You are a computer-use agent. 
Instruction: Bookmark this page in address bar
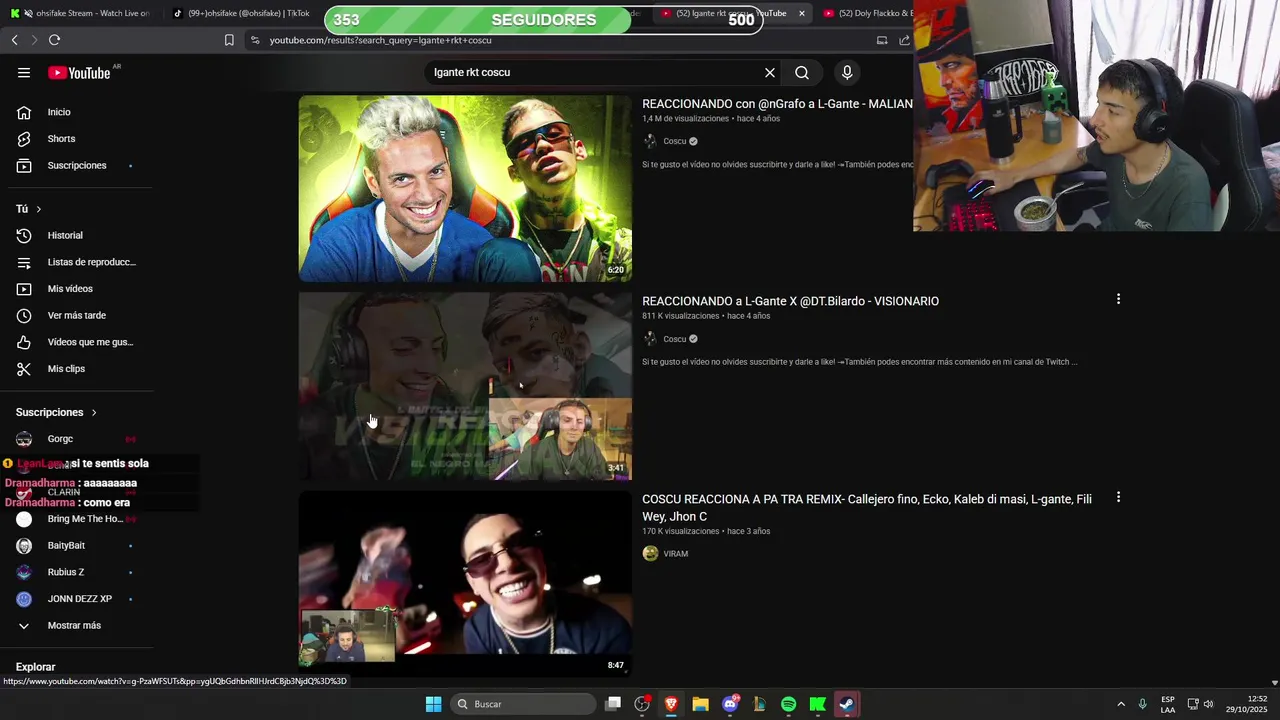229,40
